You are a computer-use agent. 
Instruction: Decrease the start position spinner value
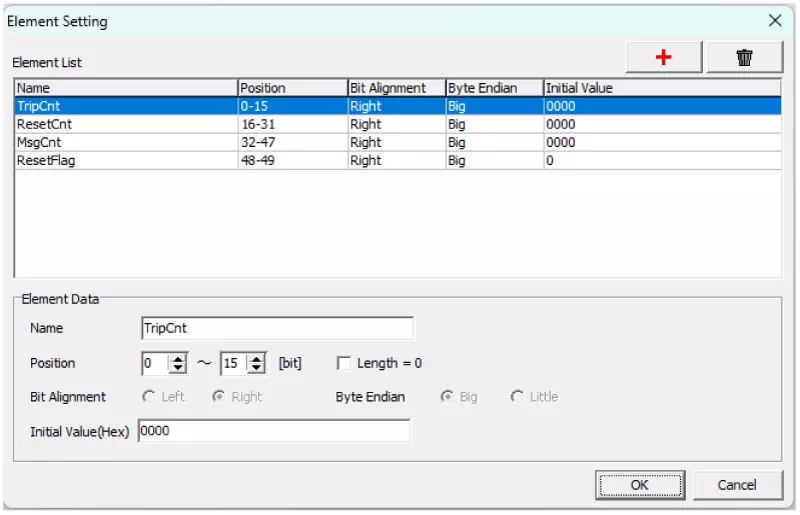tap(178, 368)
